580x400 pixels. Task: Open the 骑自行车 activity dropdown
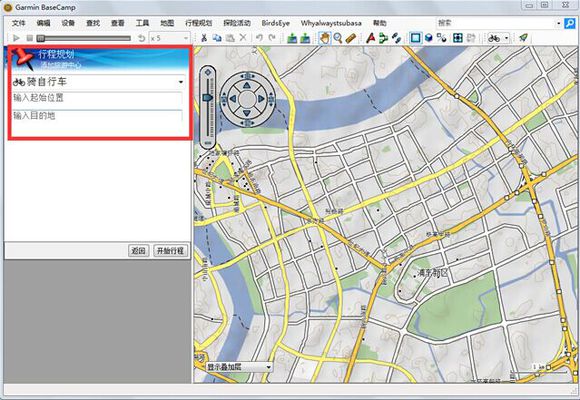coord(98,82)
